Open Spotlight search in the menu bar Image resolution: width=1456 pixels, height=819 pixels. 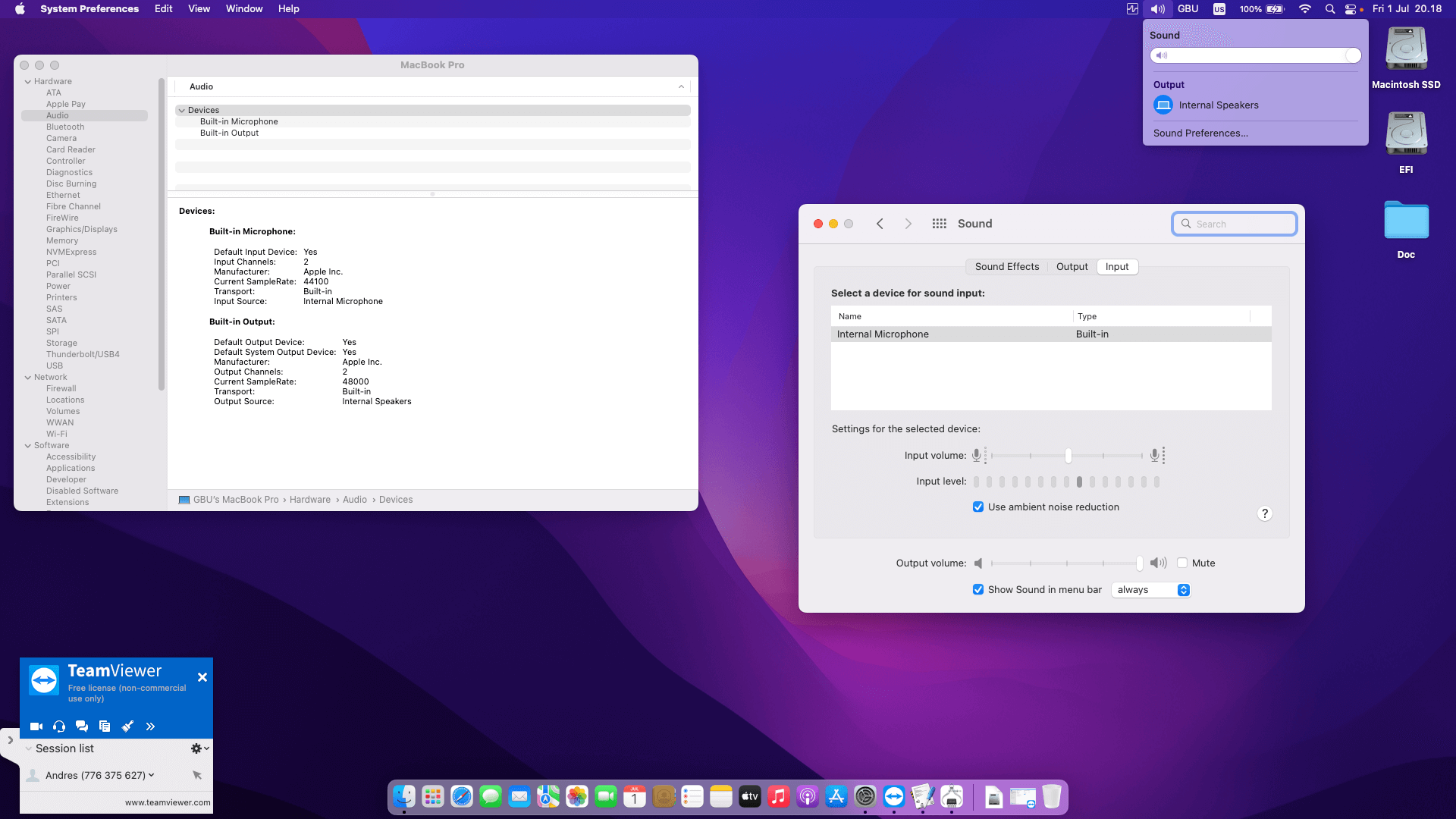1329,9
